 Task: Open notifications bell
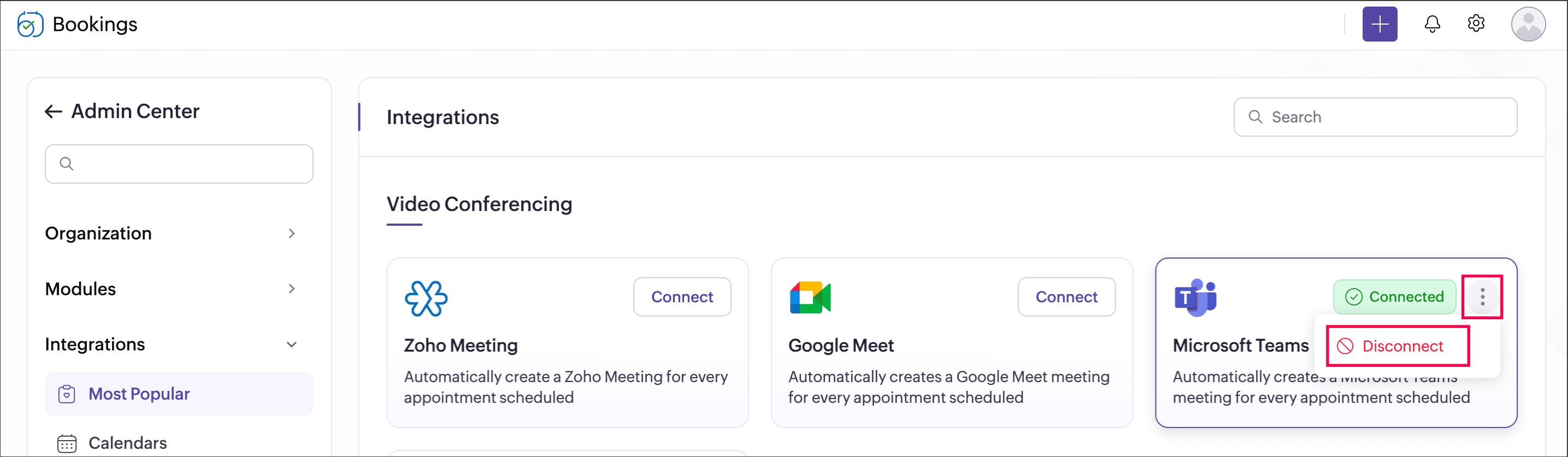click(1433, 25)
